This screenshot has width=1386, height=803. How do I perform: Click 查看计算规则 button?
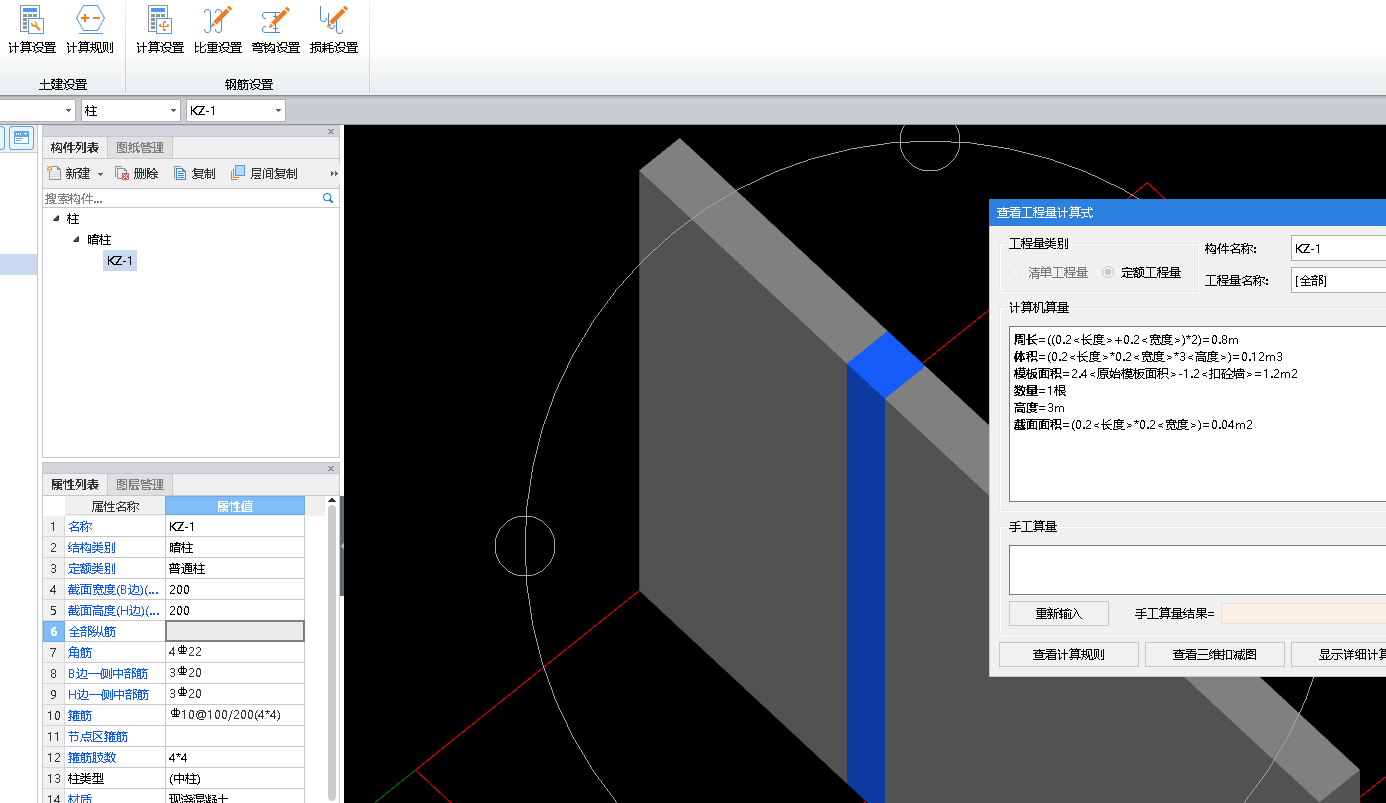pyautogui.click(x=1068, y=655)
